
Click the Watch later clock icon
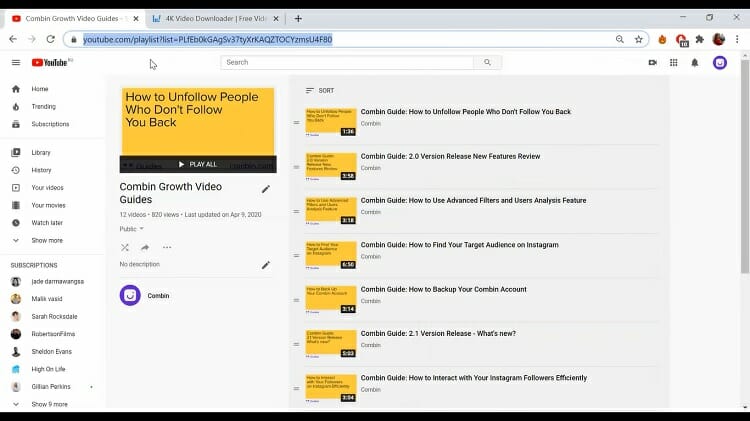tap(16, 223)
